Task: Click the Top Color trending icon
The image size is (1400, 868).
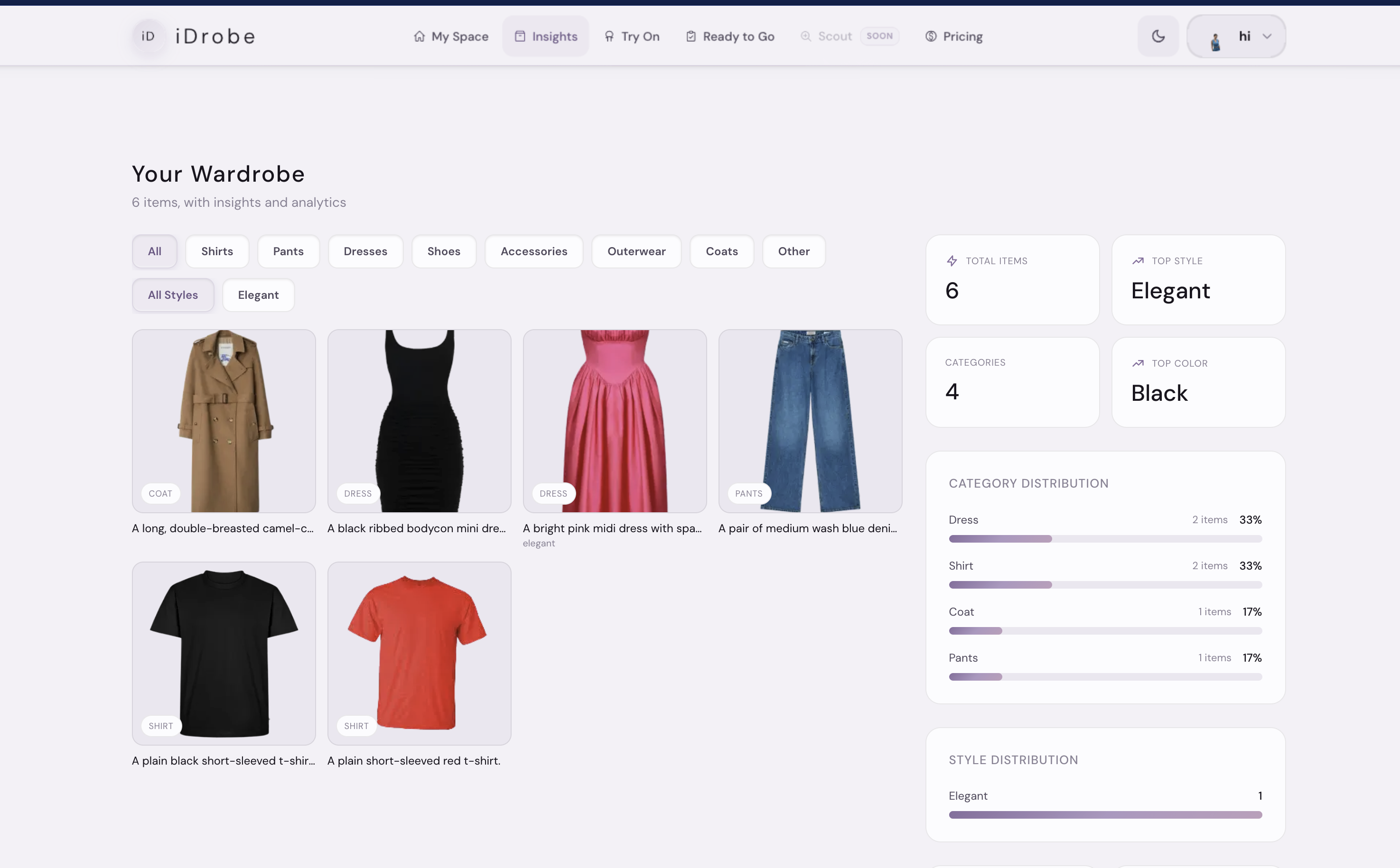Action: (1138, 363)
